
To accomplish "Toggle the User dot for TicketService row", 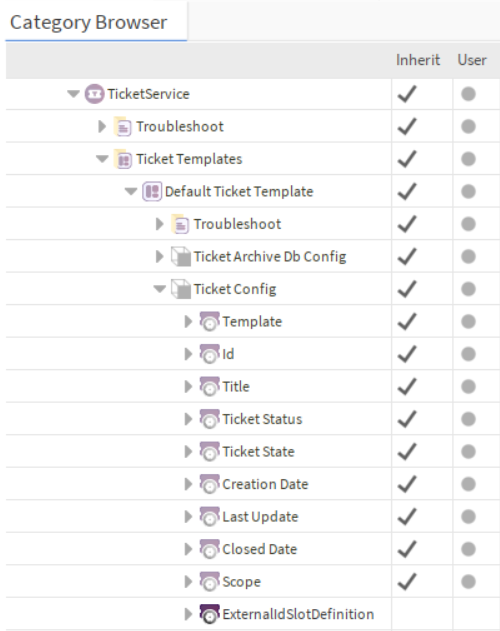I will coord(468,94).
